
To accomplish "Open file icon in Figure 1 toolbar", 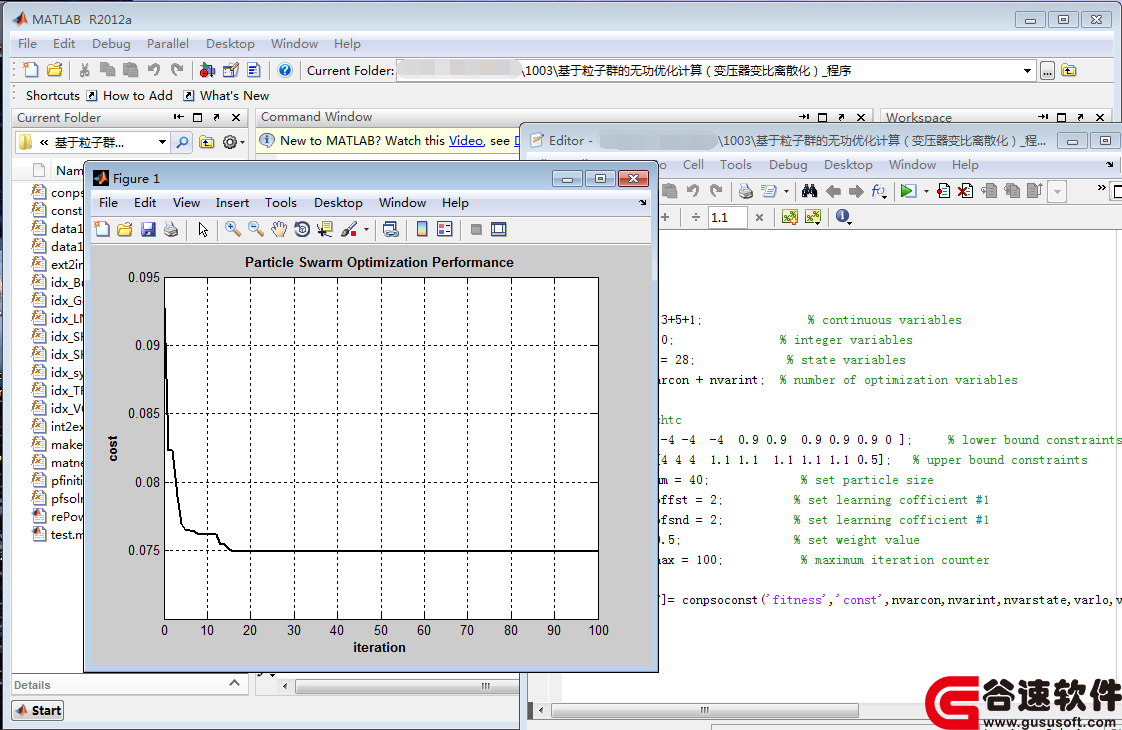I will point(125,229).
